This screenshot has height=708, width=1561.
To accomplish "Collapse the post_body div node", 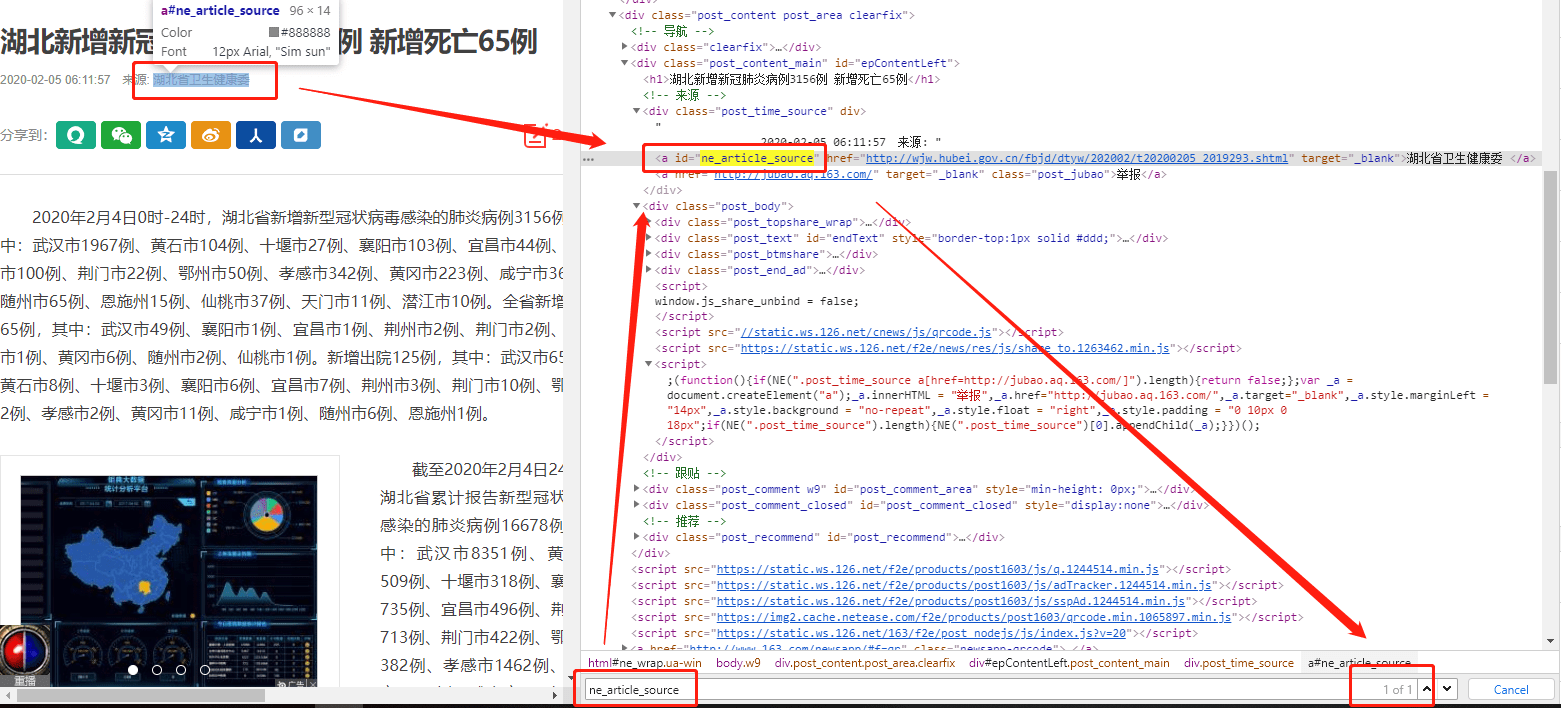I will tap(637, 206).
